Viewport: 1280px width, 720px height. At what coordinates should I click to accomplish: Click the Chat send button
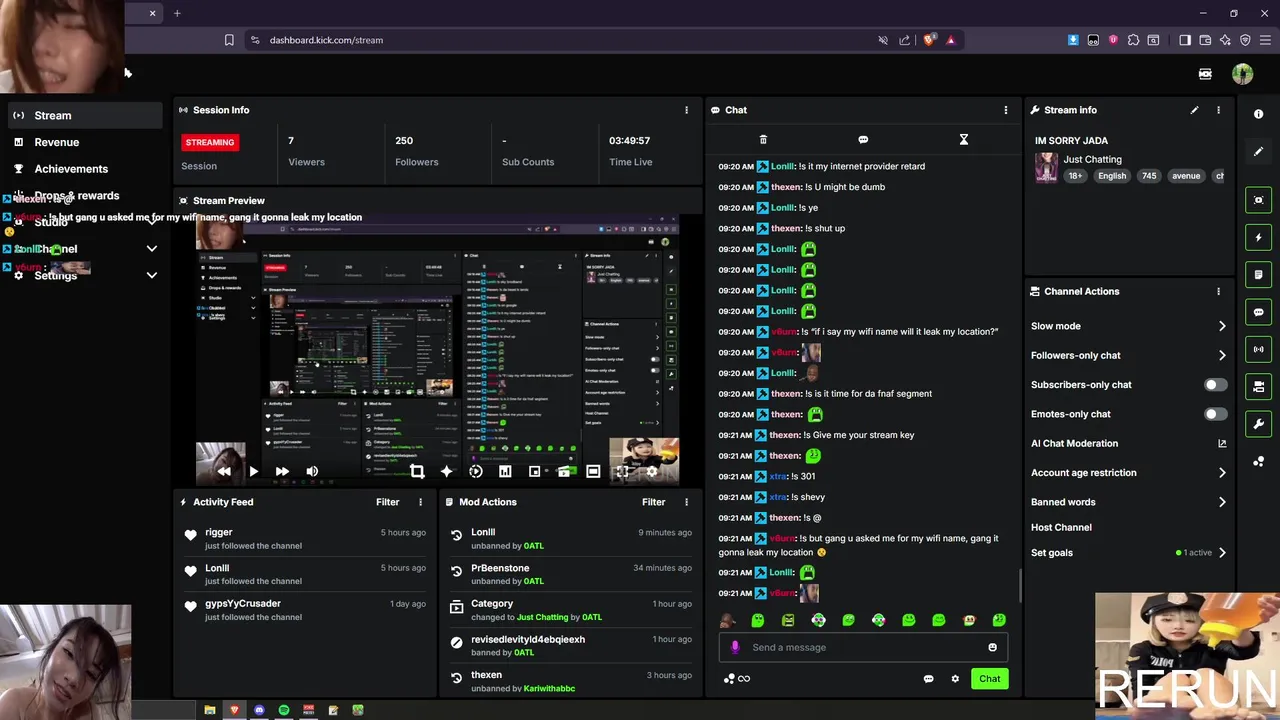(x=989, y=679)
